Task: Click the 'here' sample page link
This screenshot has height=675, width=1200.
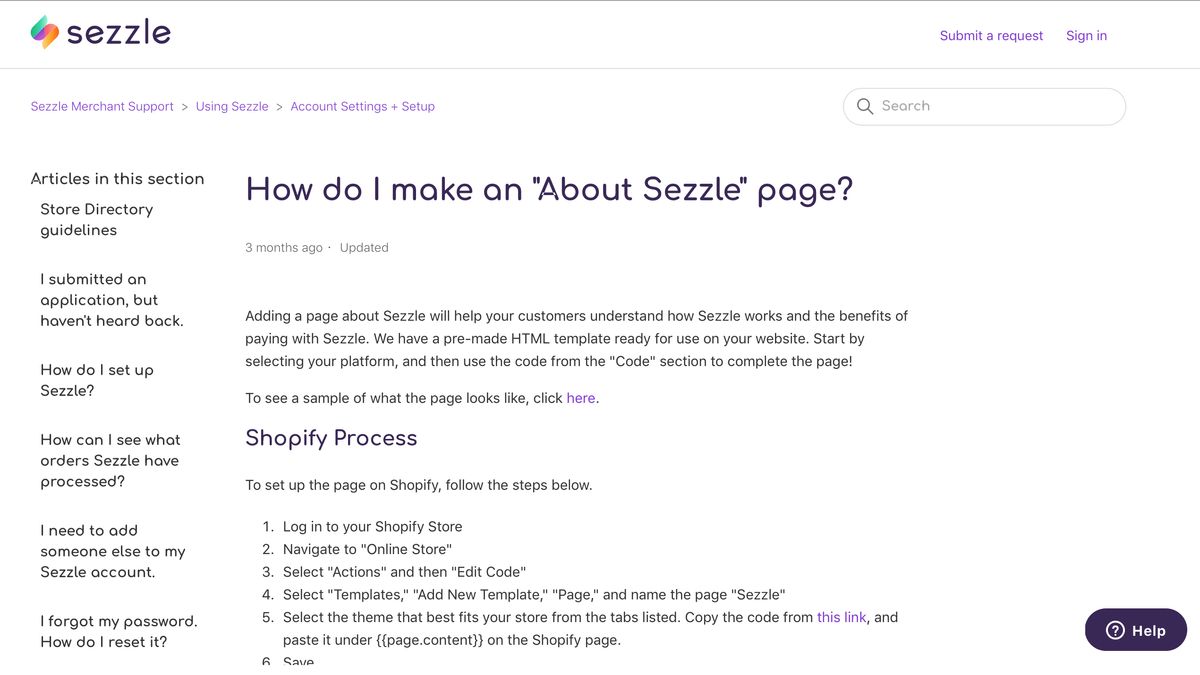Action: click(581, 398)
